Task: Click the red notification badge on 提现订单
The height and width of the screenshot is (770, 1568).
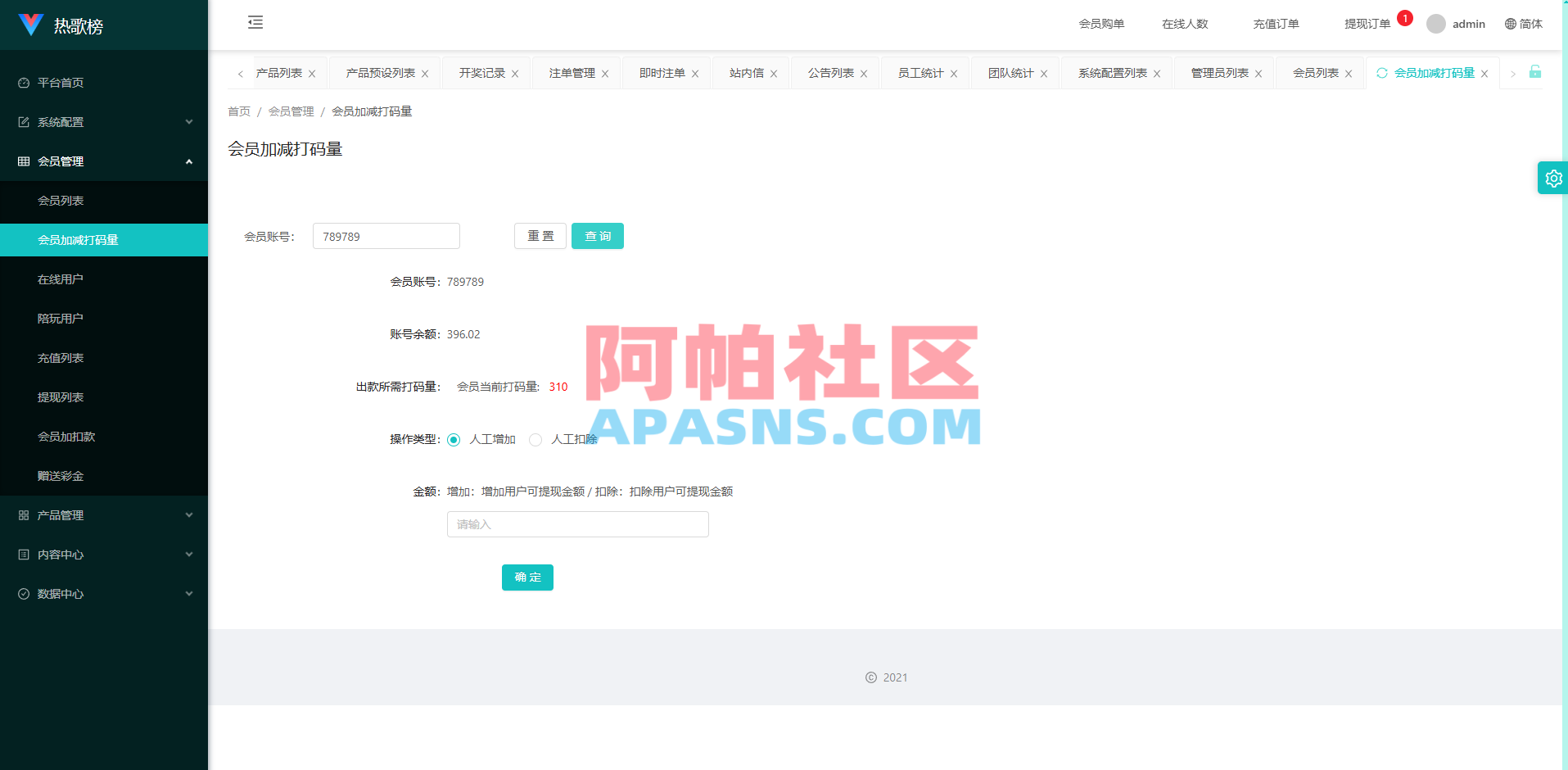Action: coord(1405,18)
